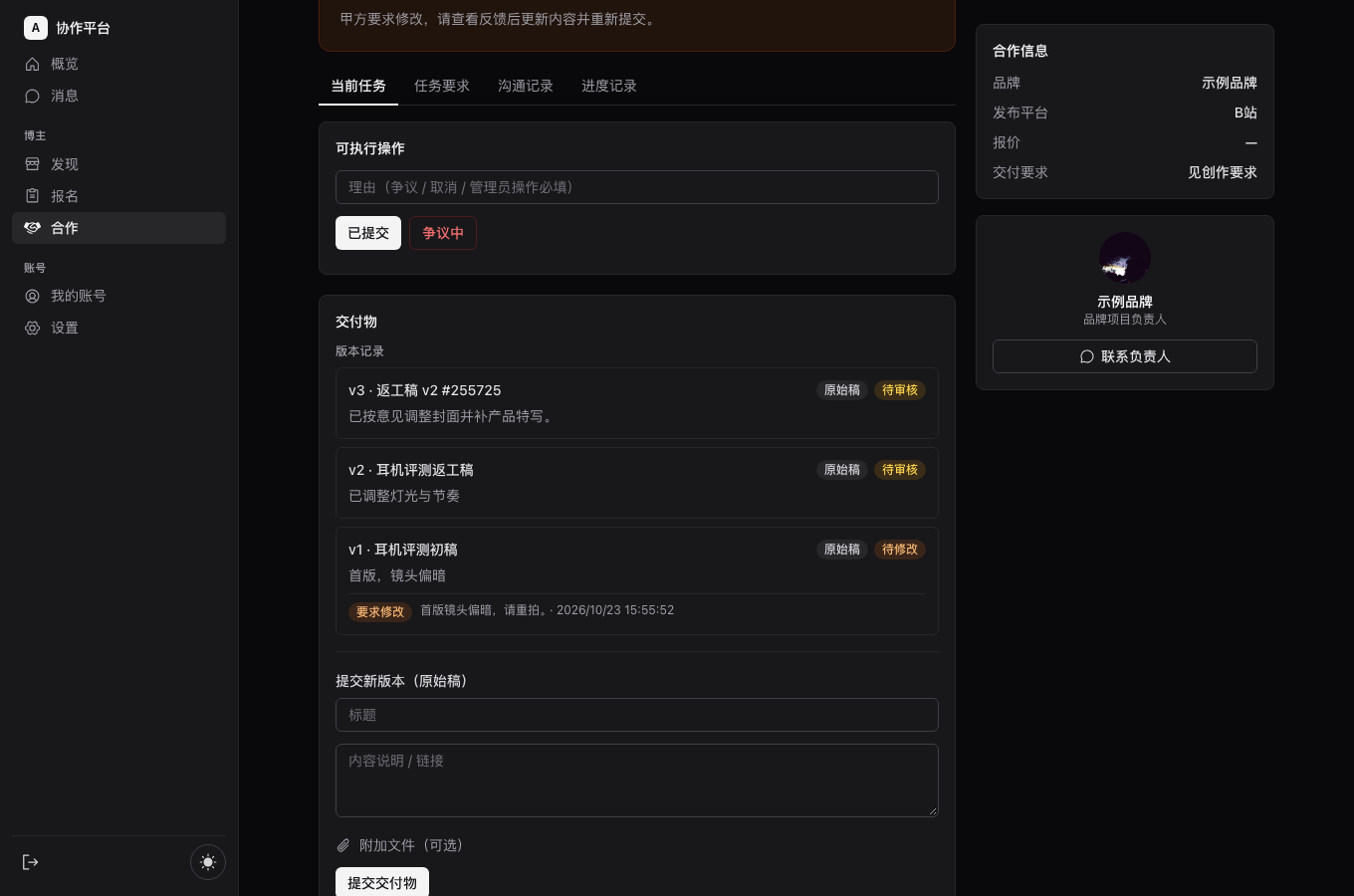Click the 已调整灯光与节奏 description text

[x=404, y=496]
